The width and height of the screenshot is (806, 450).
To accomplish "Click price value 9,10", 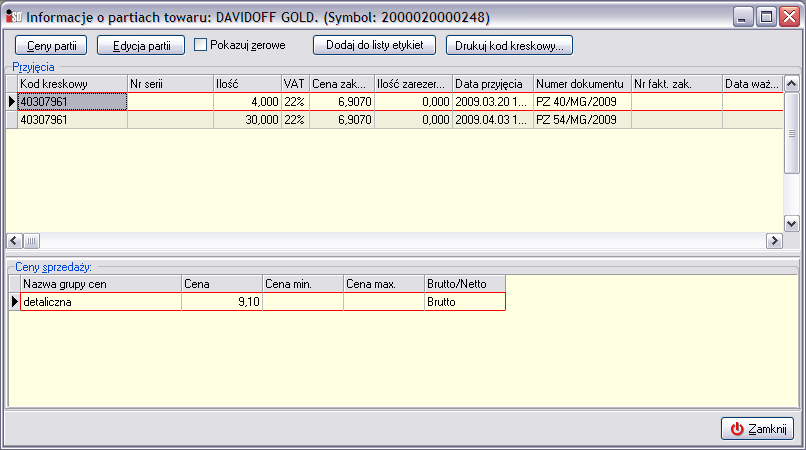I will (x=222, y=302).
